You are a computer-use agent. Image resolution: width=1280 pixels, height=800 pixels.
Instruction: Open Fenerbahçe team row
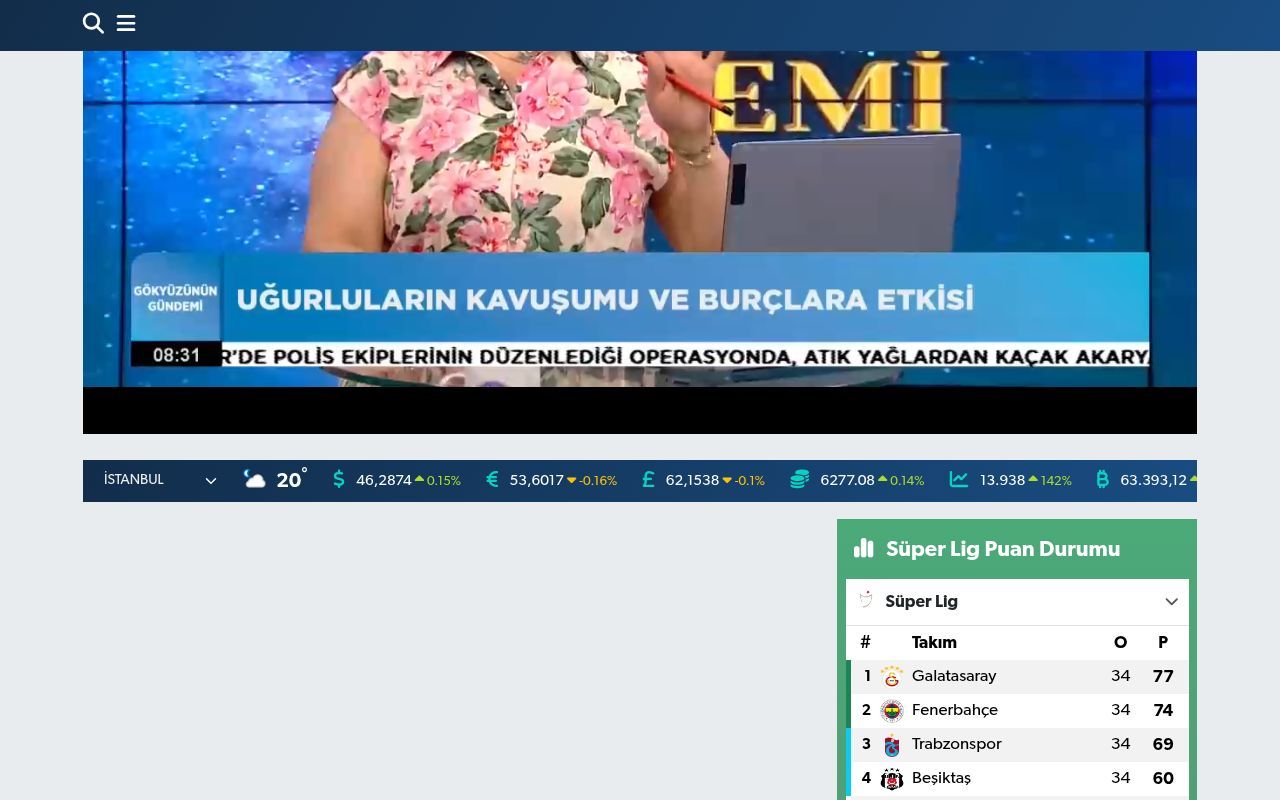pos(1017,711)
